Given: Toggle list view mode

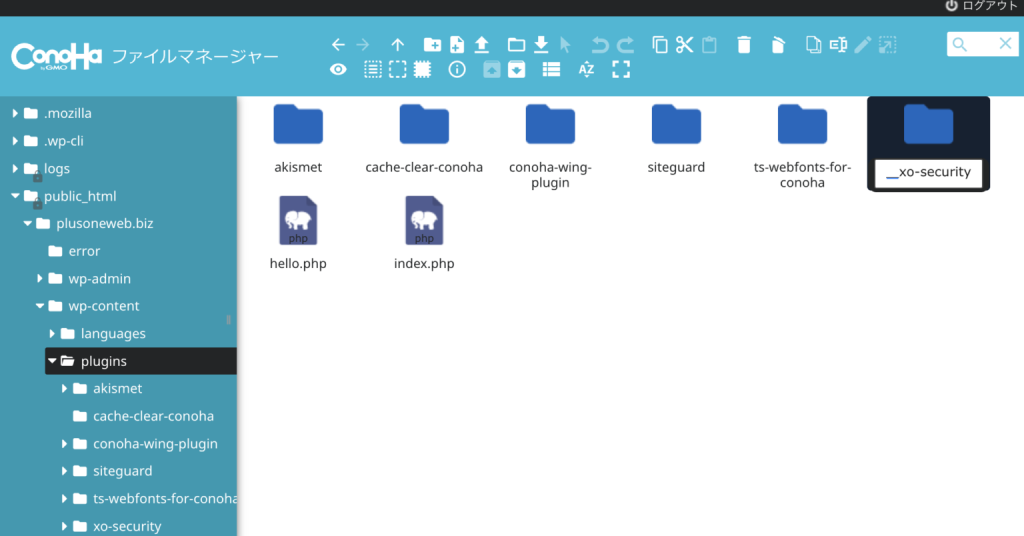Looking at the screenshot, I should click(x=550, y=70).
